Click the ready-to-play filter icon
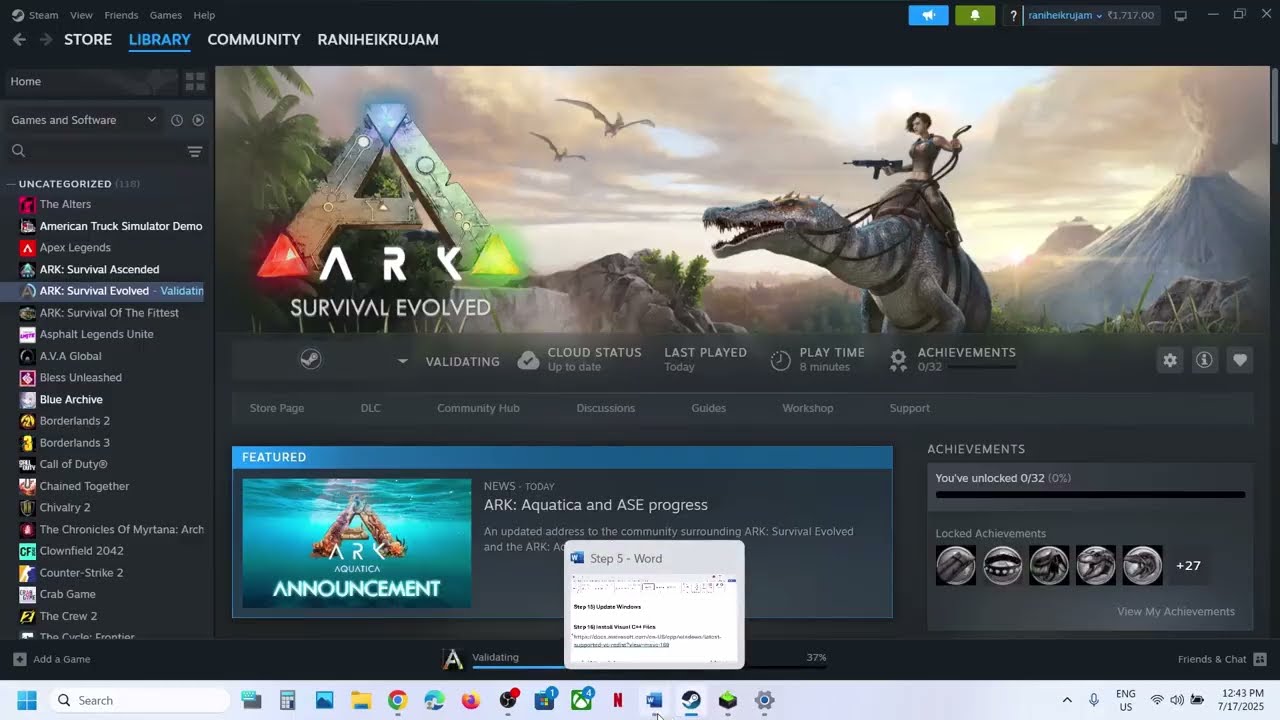Viewport: 1280px width, 720px height. (198, 120)
